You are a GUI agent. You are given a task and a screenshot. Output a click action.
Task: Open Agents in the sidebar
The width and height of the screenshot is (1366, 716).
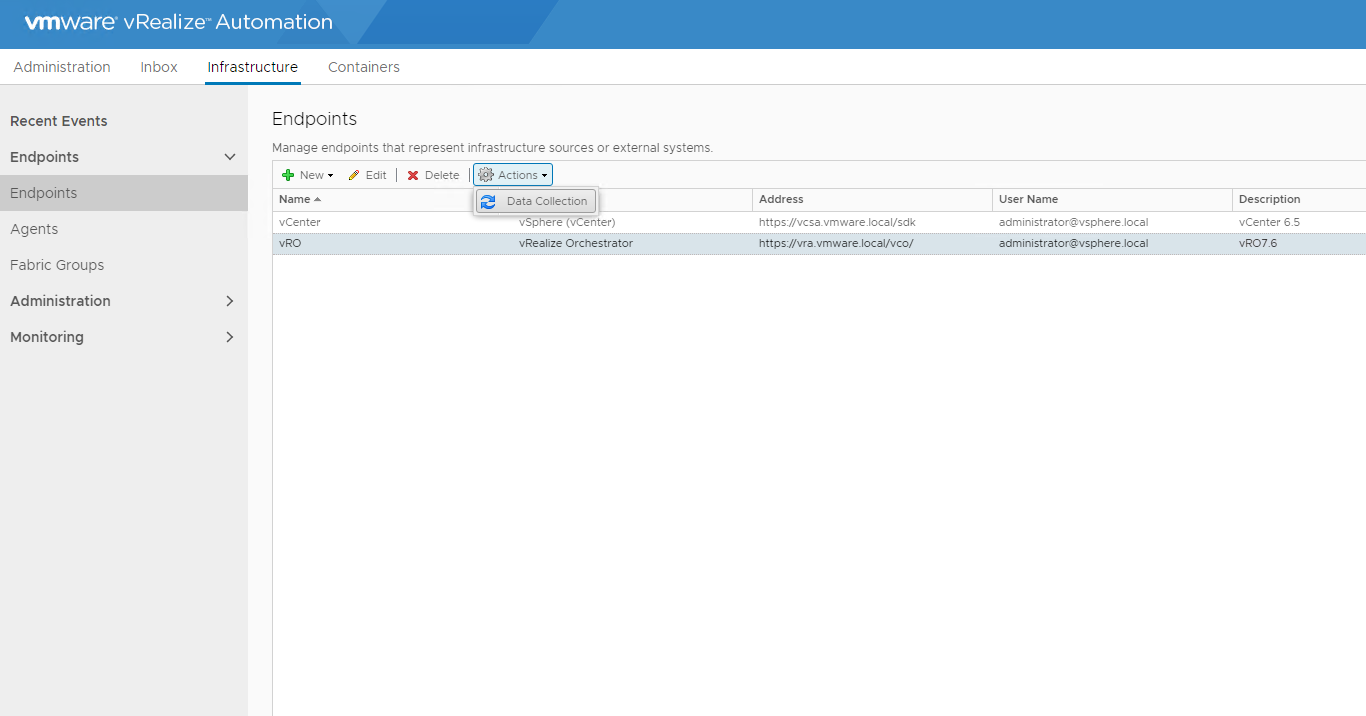(34, 229)
